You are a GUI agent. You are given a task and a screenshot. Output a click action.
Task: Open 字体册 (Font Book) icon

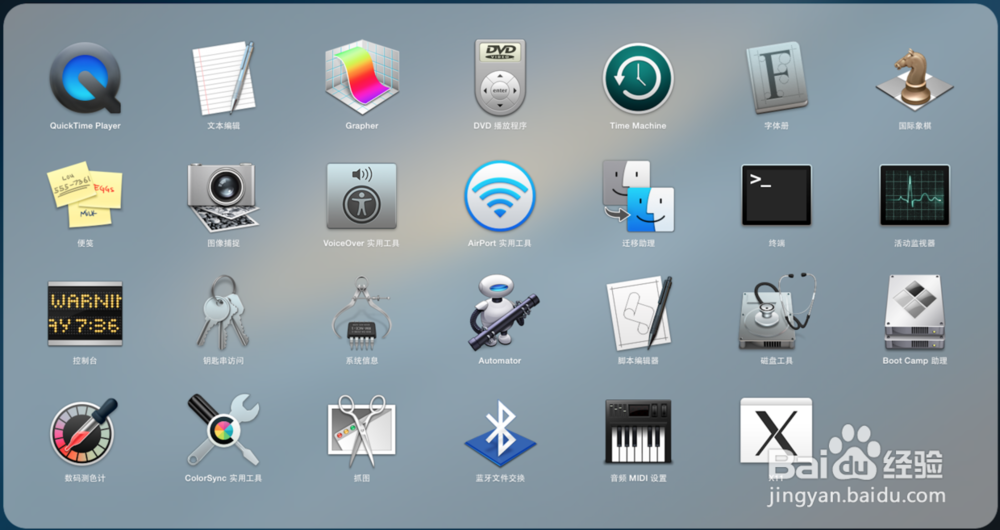(x=776, y=78)
